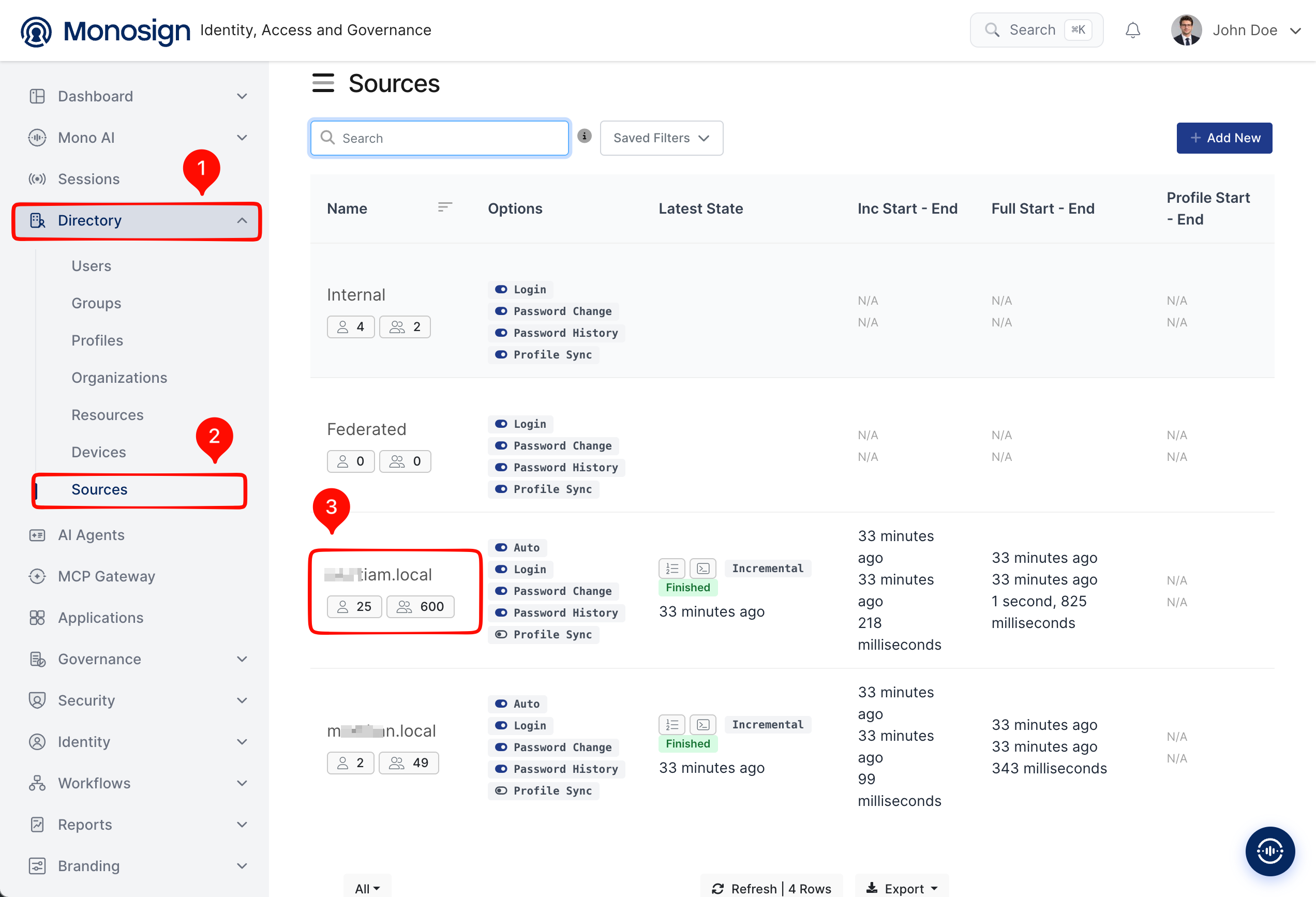The height and width of the screenshot is (897, 1316).
Task: Click the Sources search input field
Action: point(439,138)
